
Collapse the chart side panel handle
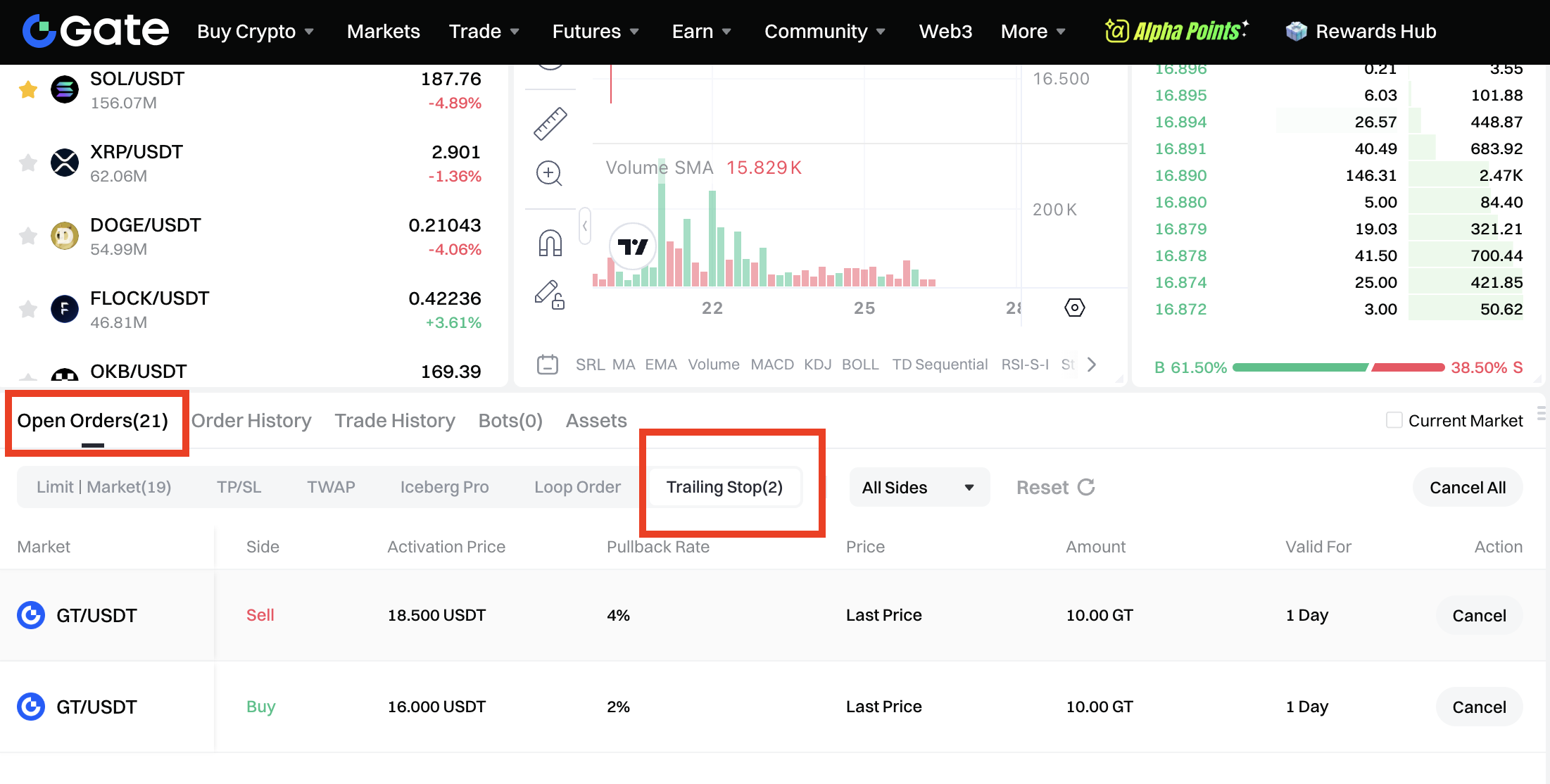coord(584,226)
